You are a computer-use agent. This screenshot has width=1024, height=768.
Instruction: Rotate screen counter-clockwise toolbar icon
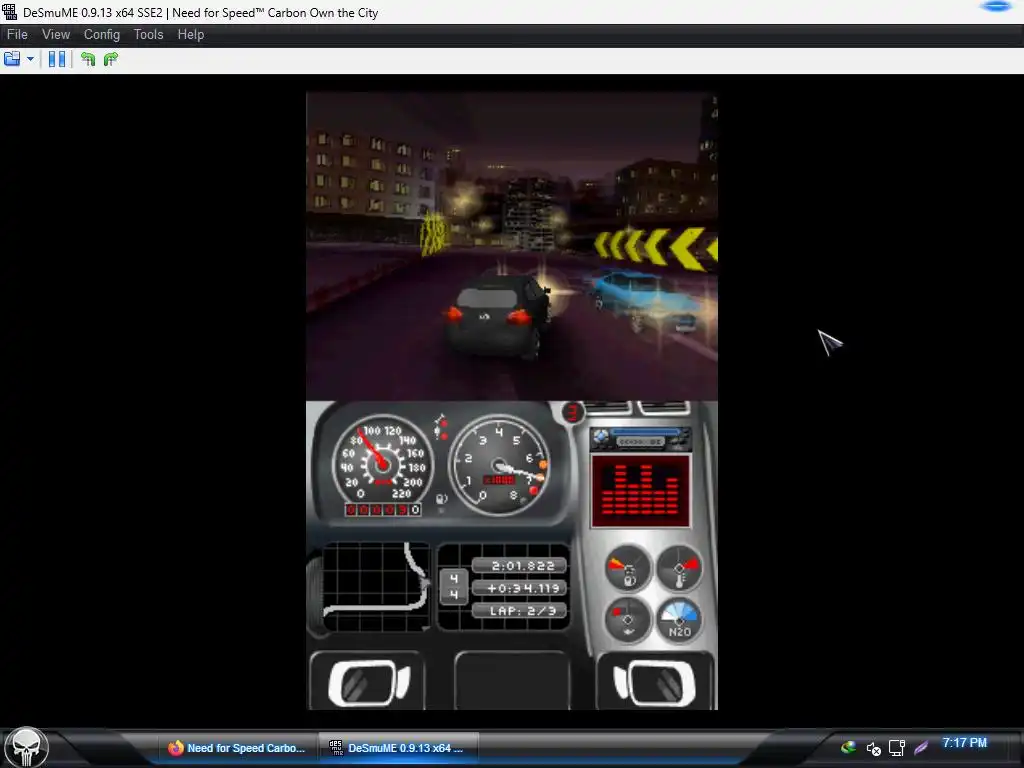coord(88,59)
